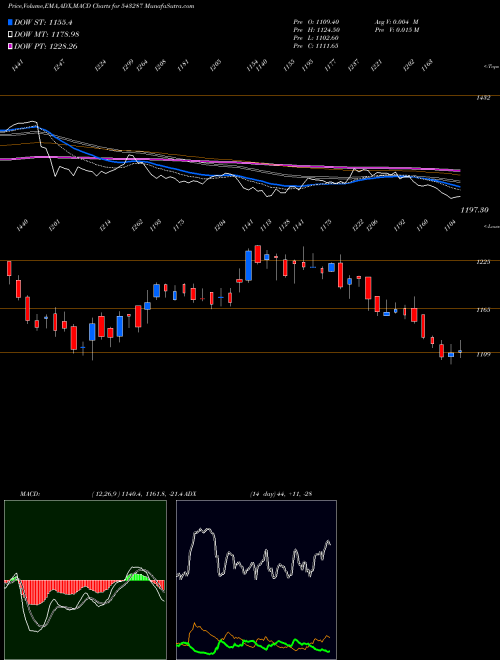Click the large blue candlestick near the 1225 line
The height and width of the screenshot is (660, 500).
[x=248, y=266]
